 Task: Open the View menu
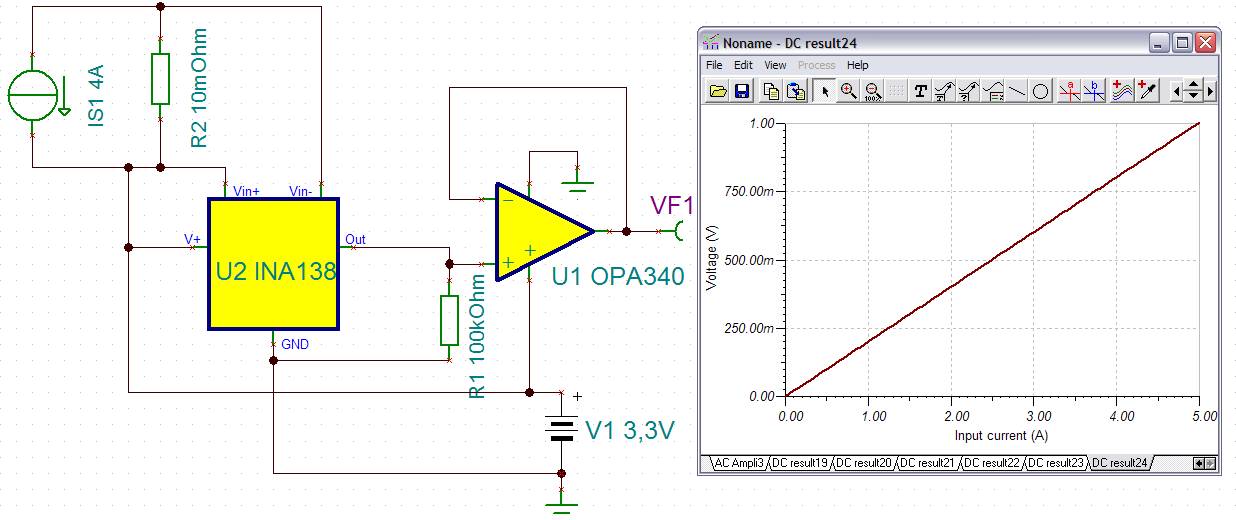[775, 65]
